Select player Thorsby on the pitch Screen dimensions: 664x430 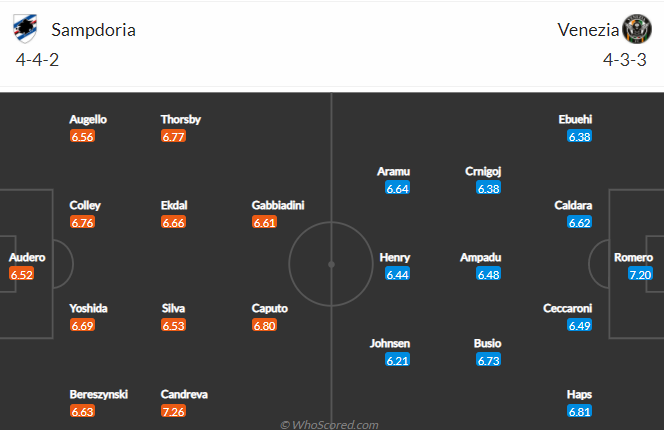coord(181,119)
